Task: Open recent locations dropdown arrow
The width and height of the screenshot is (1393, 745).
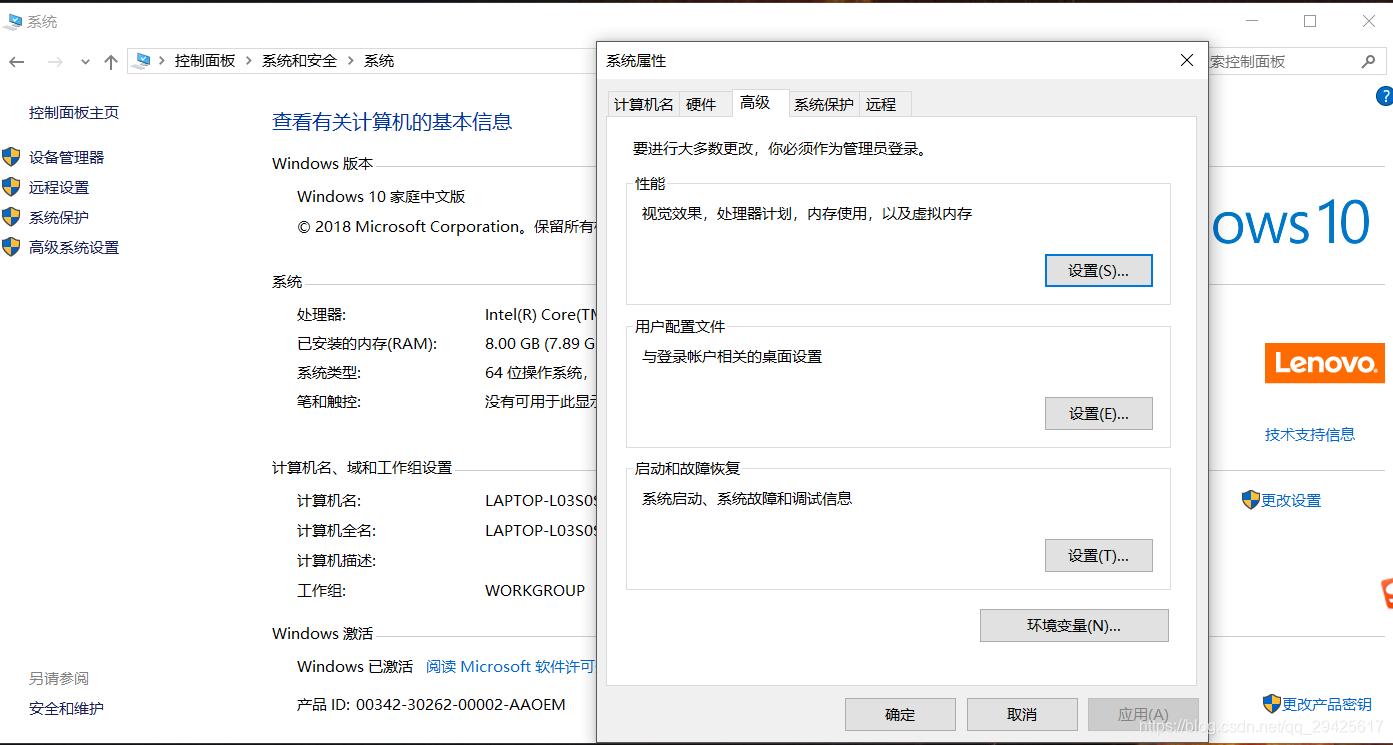Action: click(x=85, y=62)
